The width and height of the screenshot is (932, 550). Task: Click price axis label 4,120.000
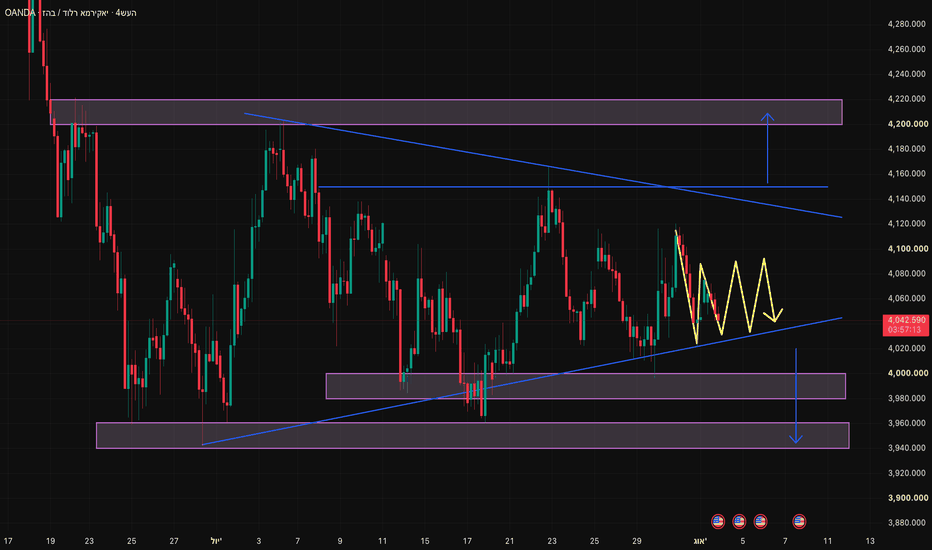[907, 224]
